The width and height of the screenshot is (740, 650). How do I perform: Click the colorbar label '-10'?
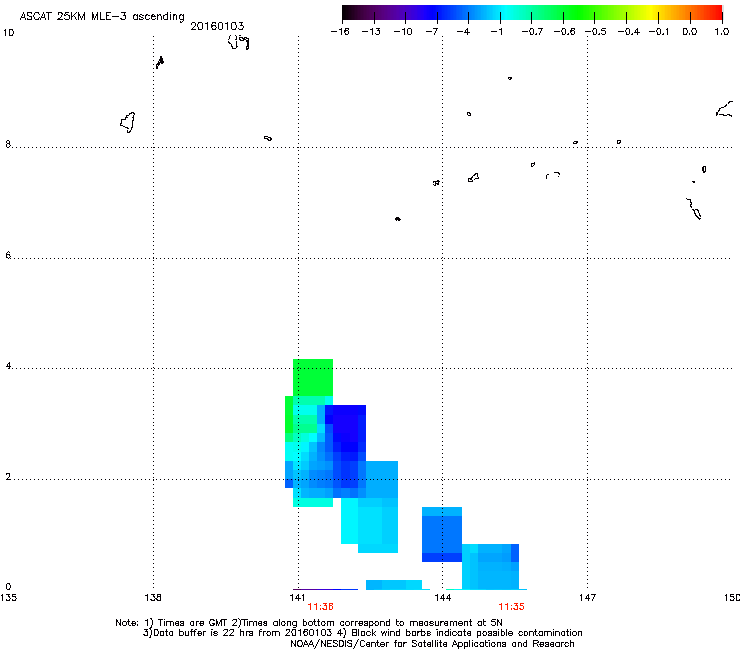tap(403, 32)
